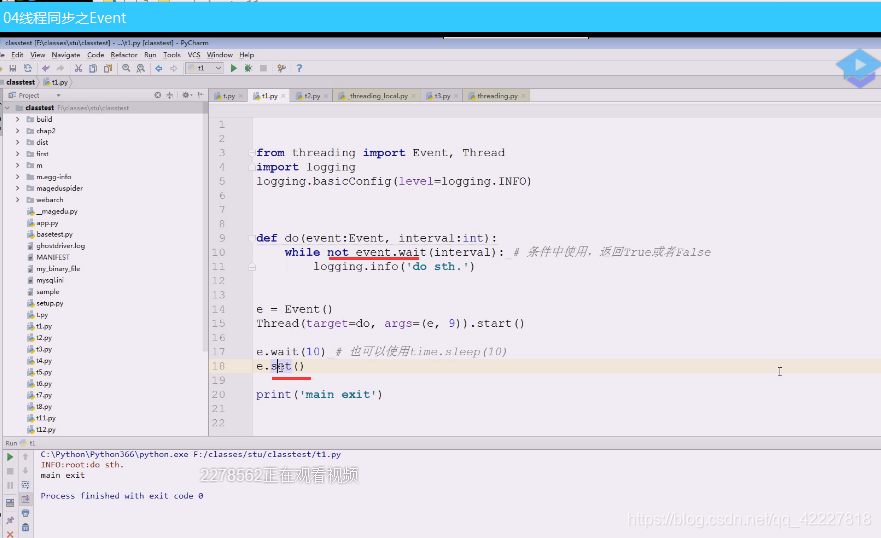Open settings via the wrench toolbar icon

tap(281, 68)
